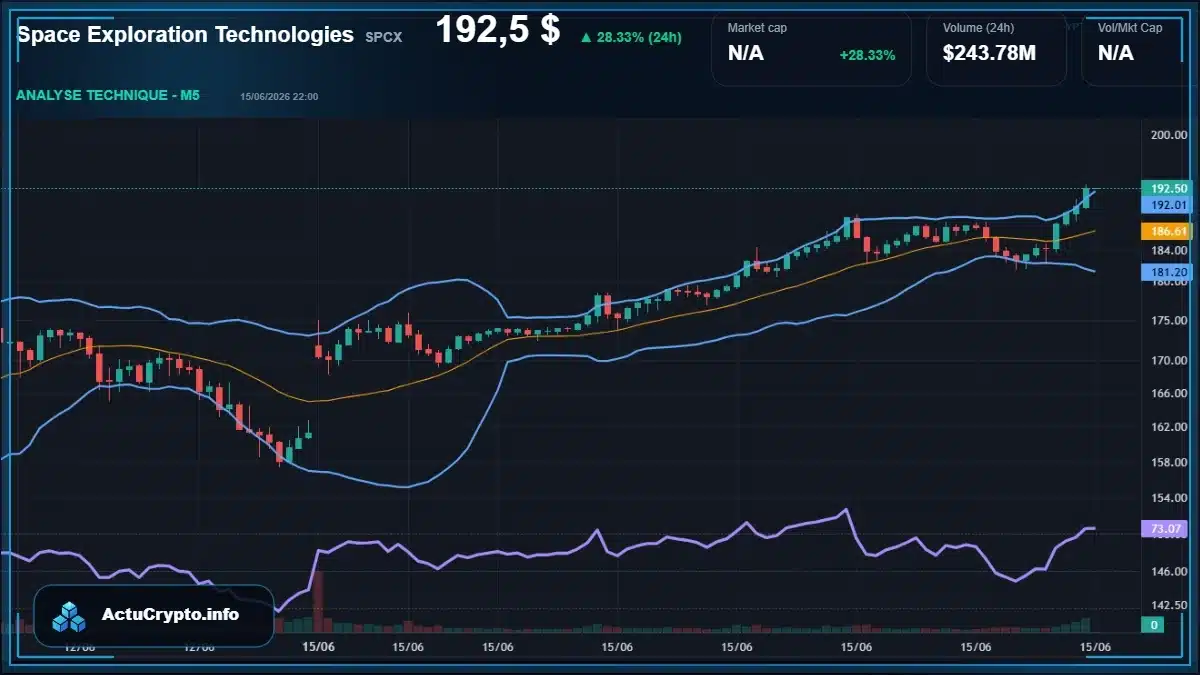The width and height of the screenshot is (1200, 675).
Task: Open the ActuCrypto.info link
Action: (x=171, y=615)
